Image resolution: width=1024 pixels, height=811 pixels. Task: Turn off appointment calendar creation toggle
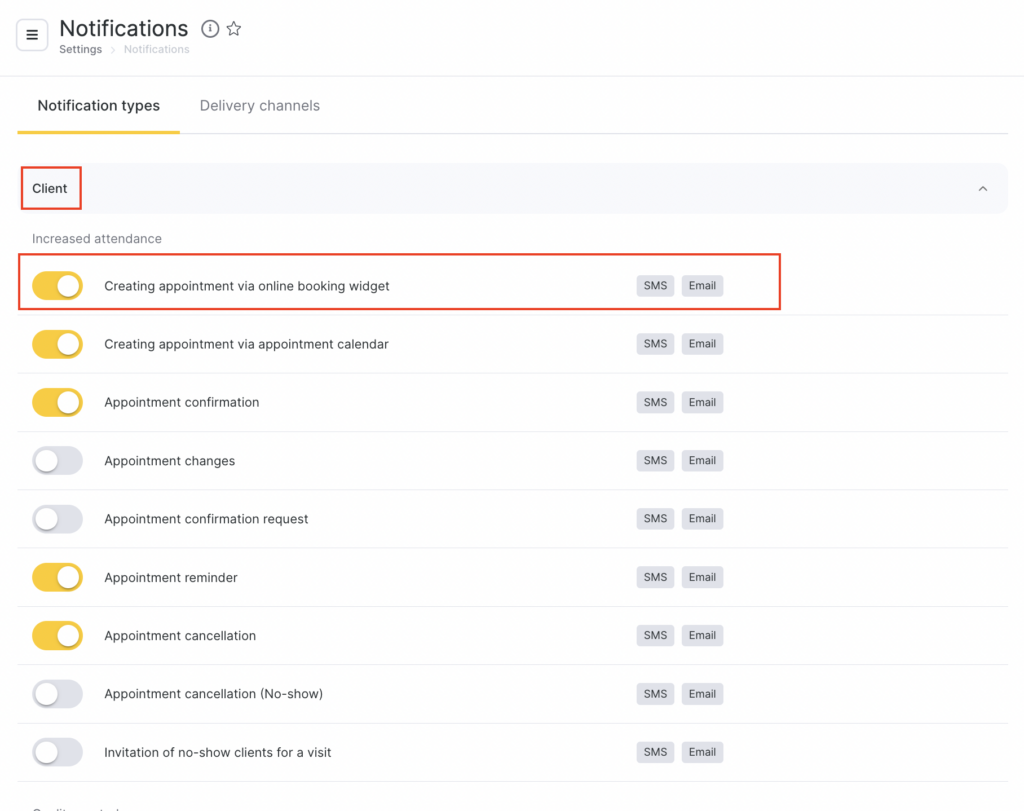point(58,344)
